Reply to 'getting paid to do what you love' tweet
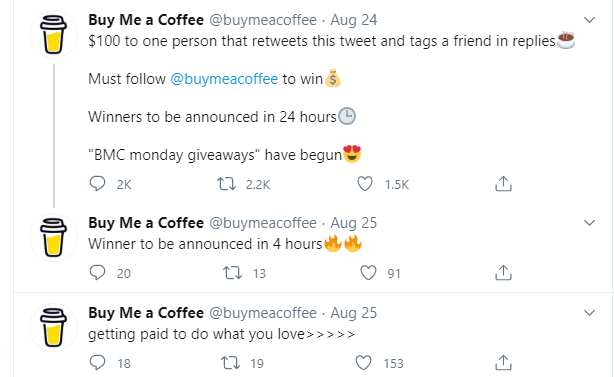This screenshot has width=614, height=377. pyautogui.click(x=97, y=363)
